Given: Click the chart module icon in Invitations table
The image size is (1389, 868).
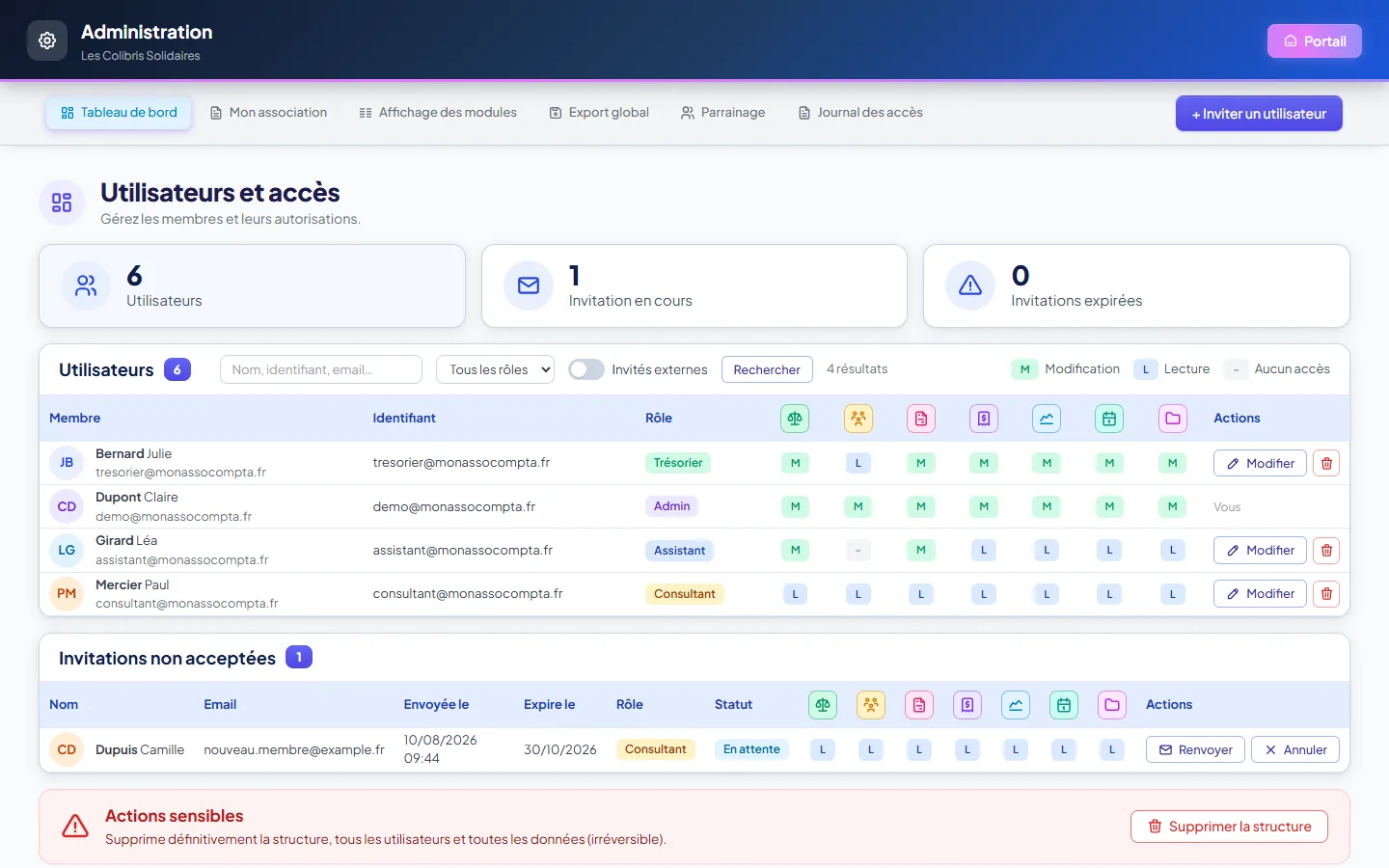Looking at the screenshot, I should pyautogui.click(x=1016, y=705).
